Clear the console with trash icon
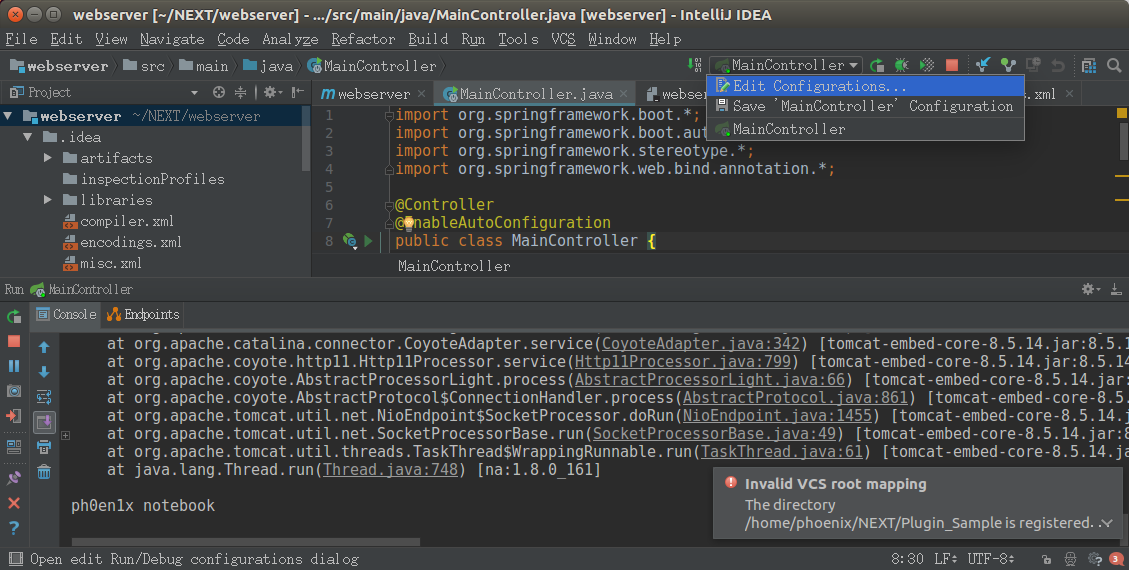 click(44, 472)
